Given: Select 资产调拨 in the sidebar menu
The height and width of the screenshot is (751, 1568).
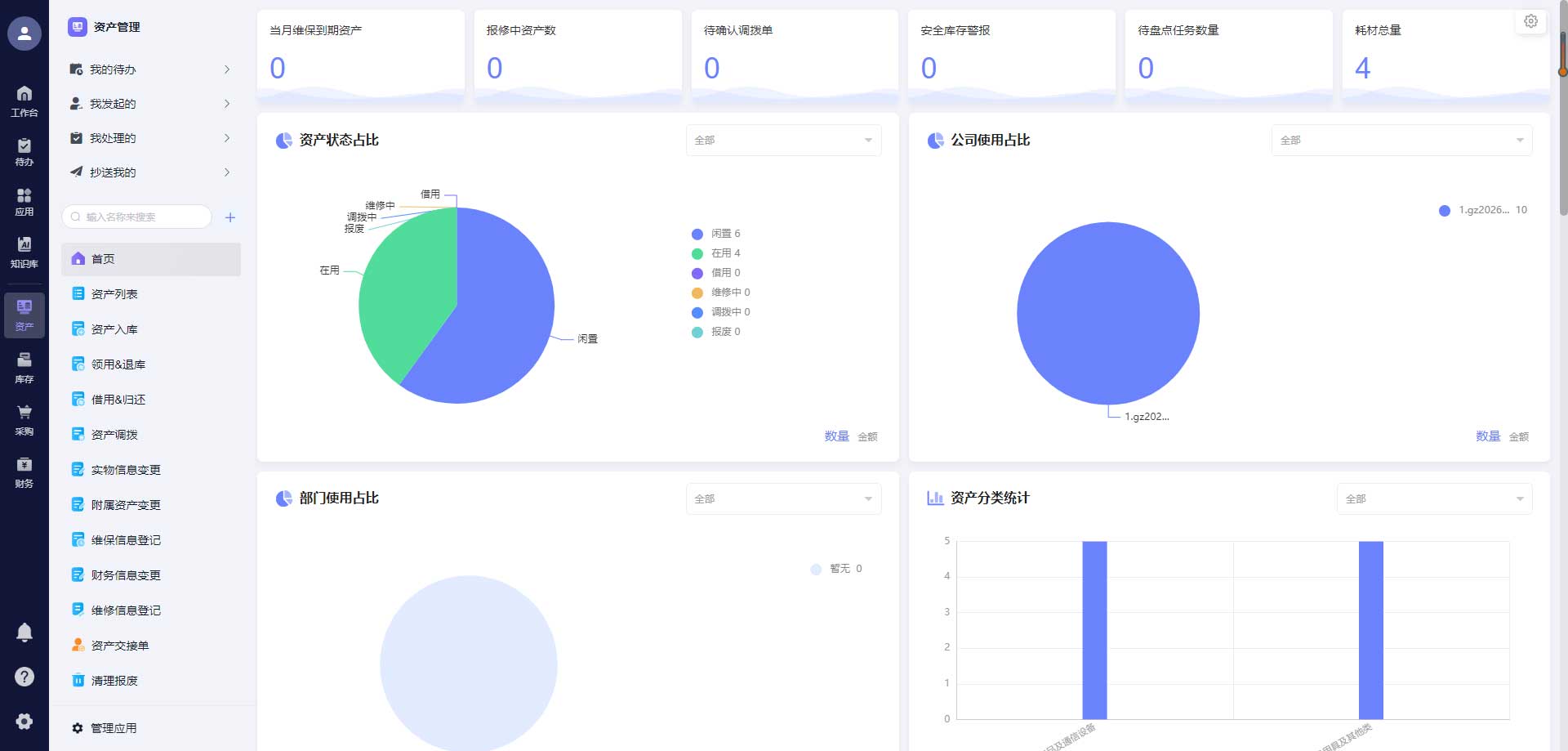Looking at the screenshot, I should pos(114,435).
